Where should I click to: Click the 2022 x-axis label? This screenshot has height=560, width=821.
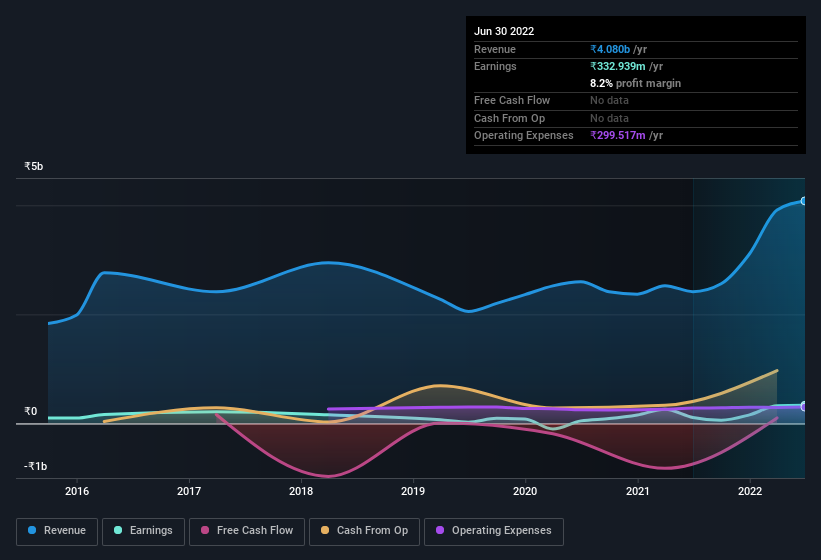[x=750, y=491]
